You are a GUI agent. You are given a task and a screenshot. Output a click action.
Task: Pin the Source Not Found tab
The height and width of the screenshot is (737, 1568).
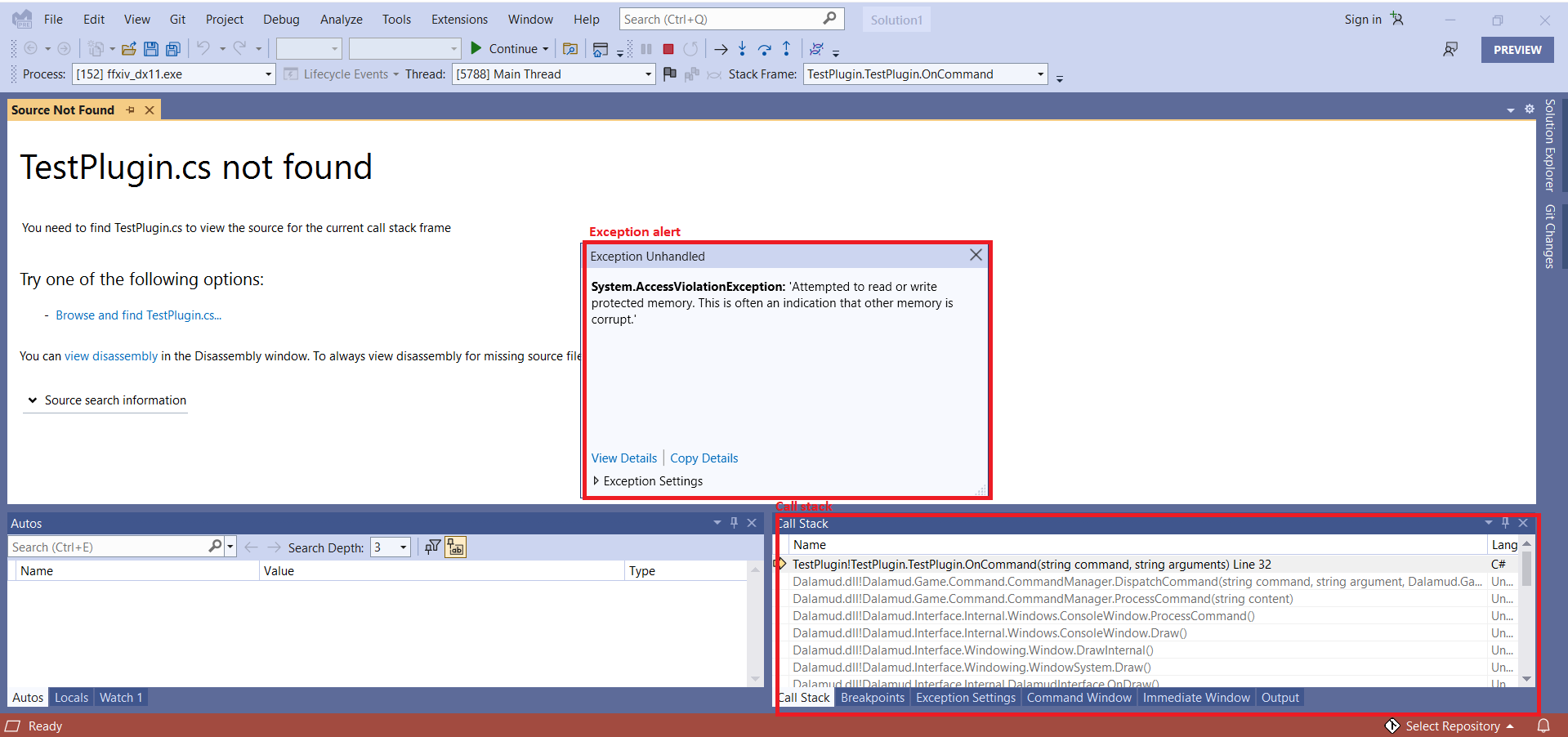[x=131, y=109]
